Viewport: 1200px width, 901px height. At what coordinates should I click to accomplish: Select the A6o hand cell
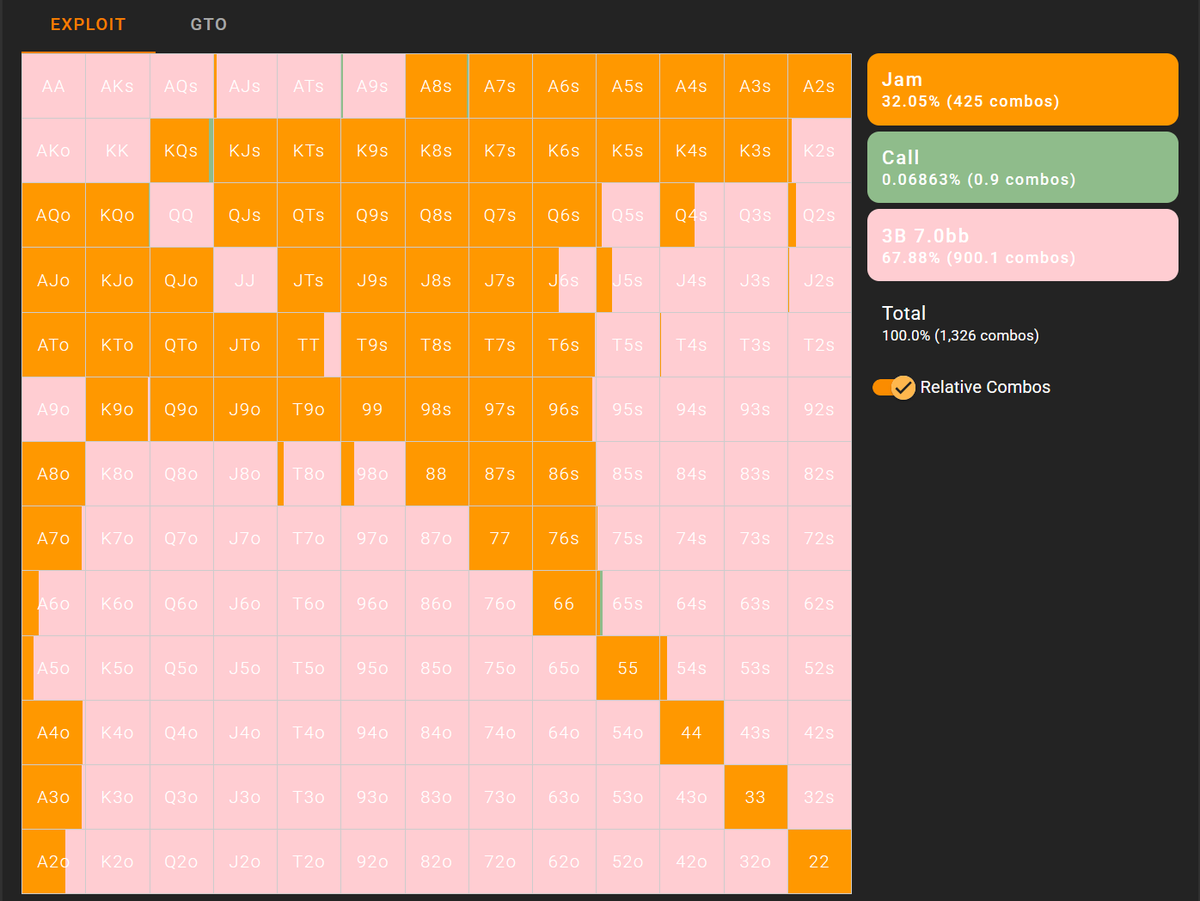tap(53, 603)
